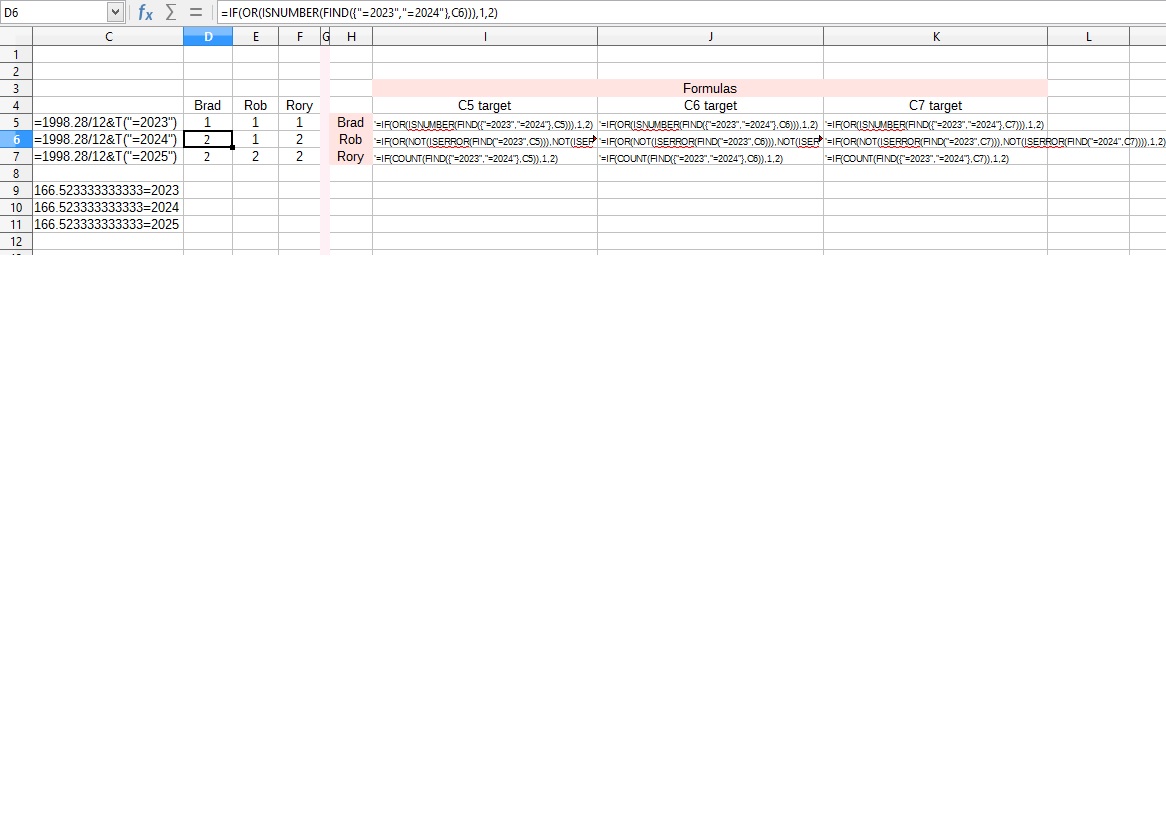Click the "C7 target" heading cell
Screen dimensions: 1166x816
(935, 105)
